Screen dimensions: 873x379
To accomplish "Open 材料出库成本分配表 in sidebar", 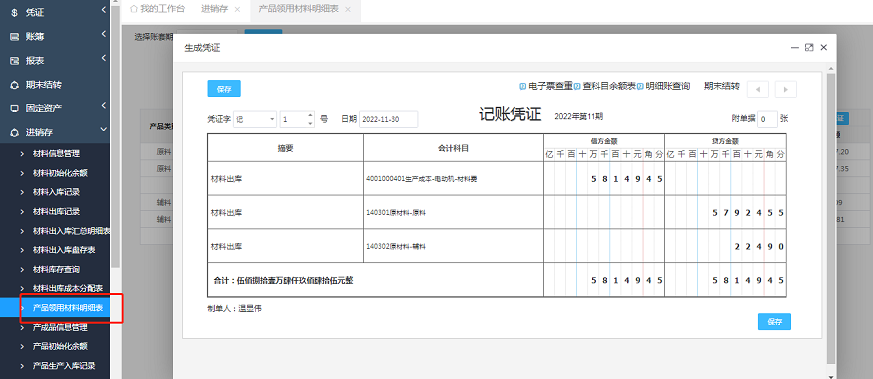I will pos(68,289).
